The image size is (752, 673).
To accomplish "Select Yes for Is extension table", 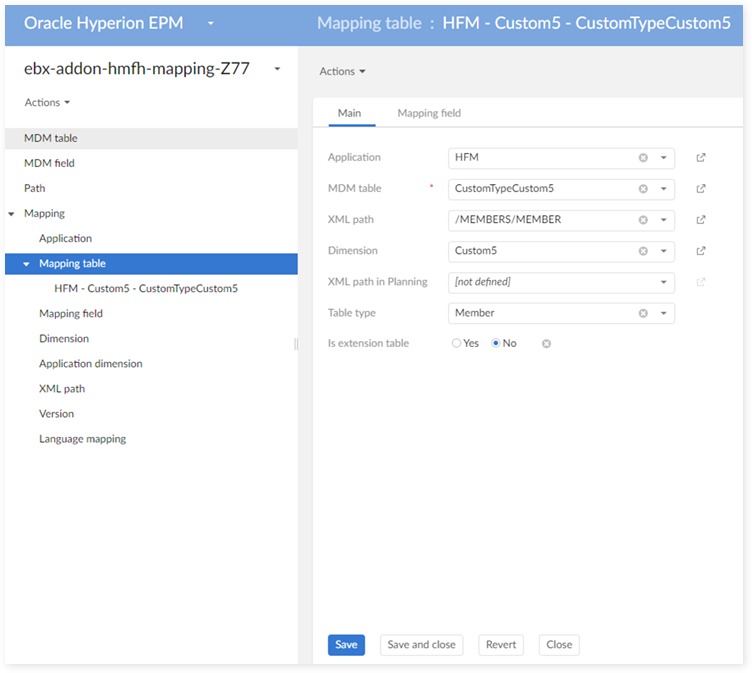I will 457,344.
